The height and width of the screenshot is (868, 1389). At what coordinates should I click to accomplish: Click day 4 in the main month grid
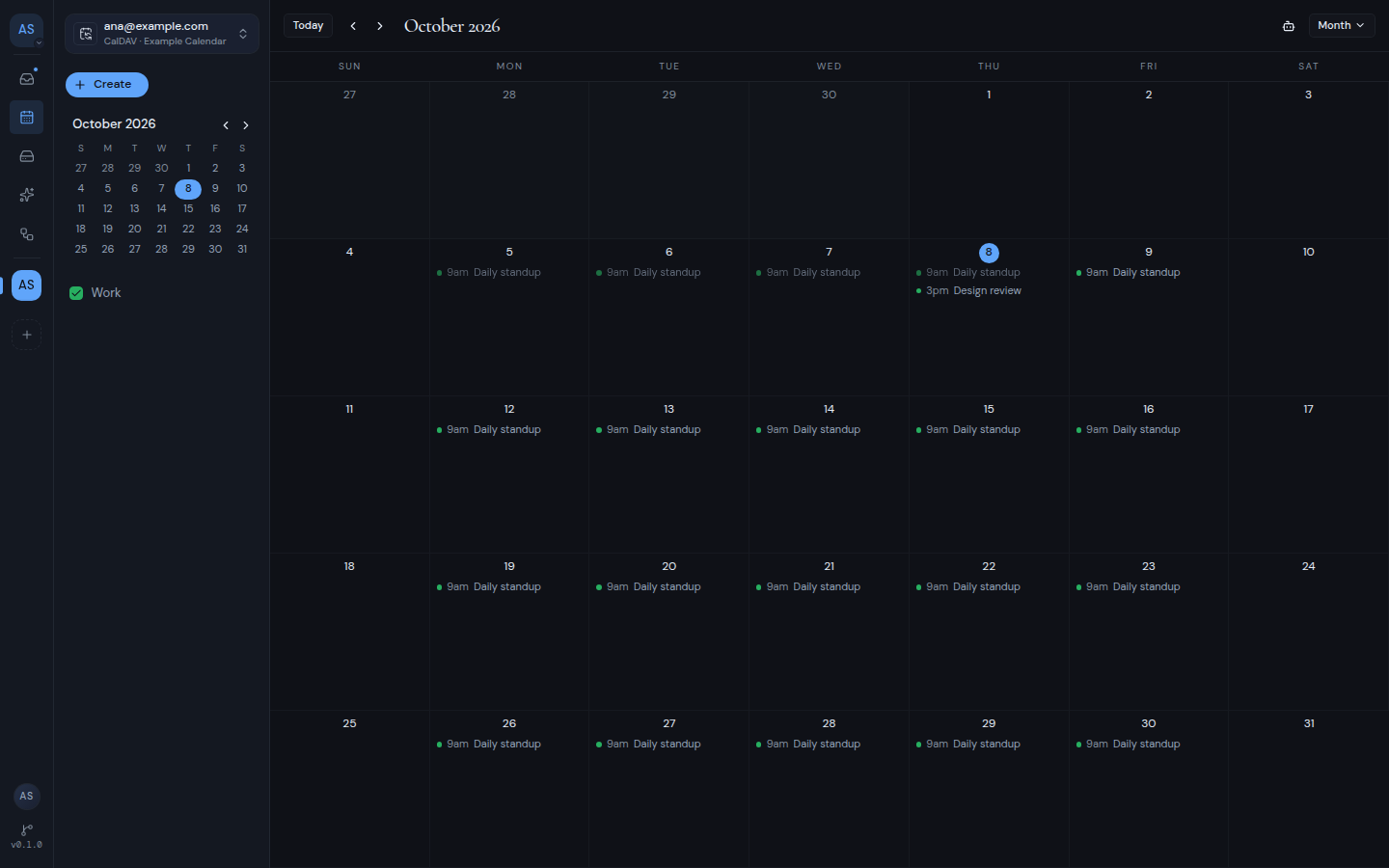click(x=349, y=253)
